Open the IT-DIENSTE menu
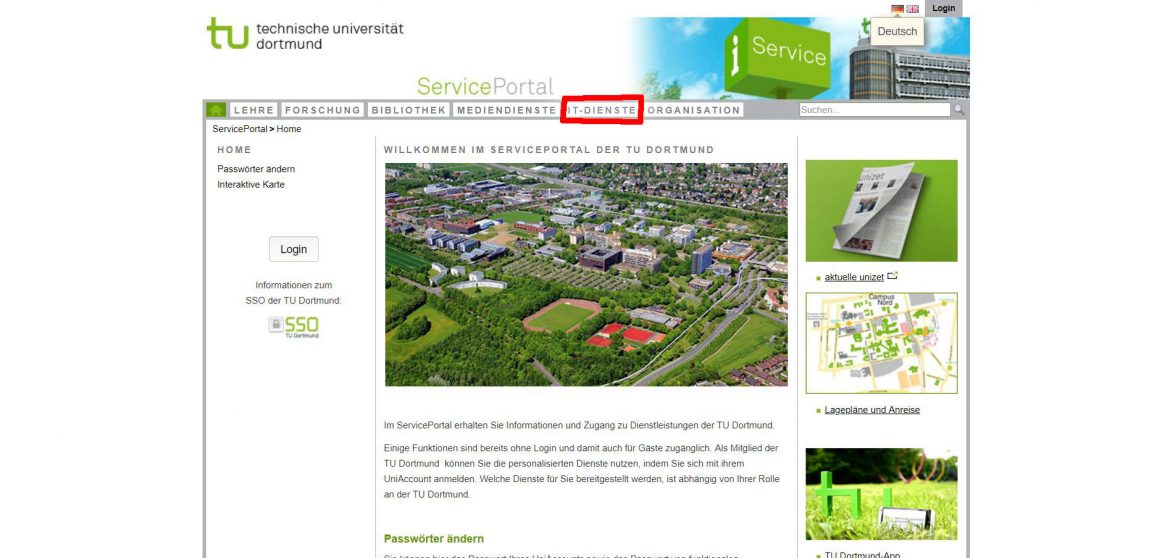1170x558 pixels. tap(601, 110)
